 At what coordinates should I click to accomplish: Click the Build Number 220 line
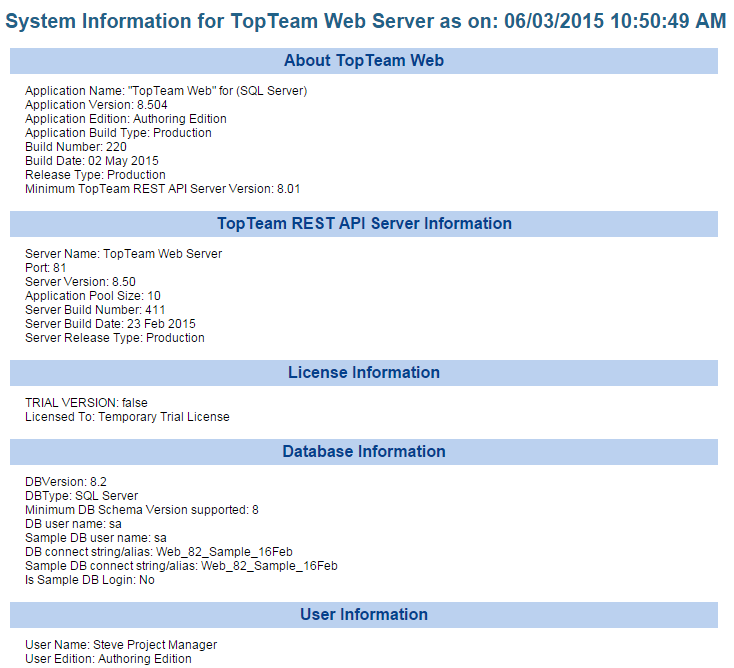click(76, 147)
